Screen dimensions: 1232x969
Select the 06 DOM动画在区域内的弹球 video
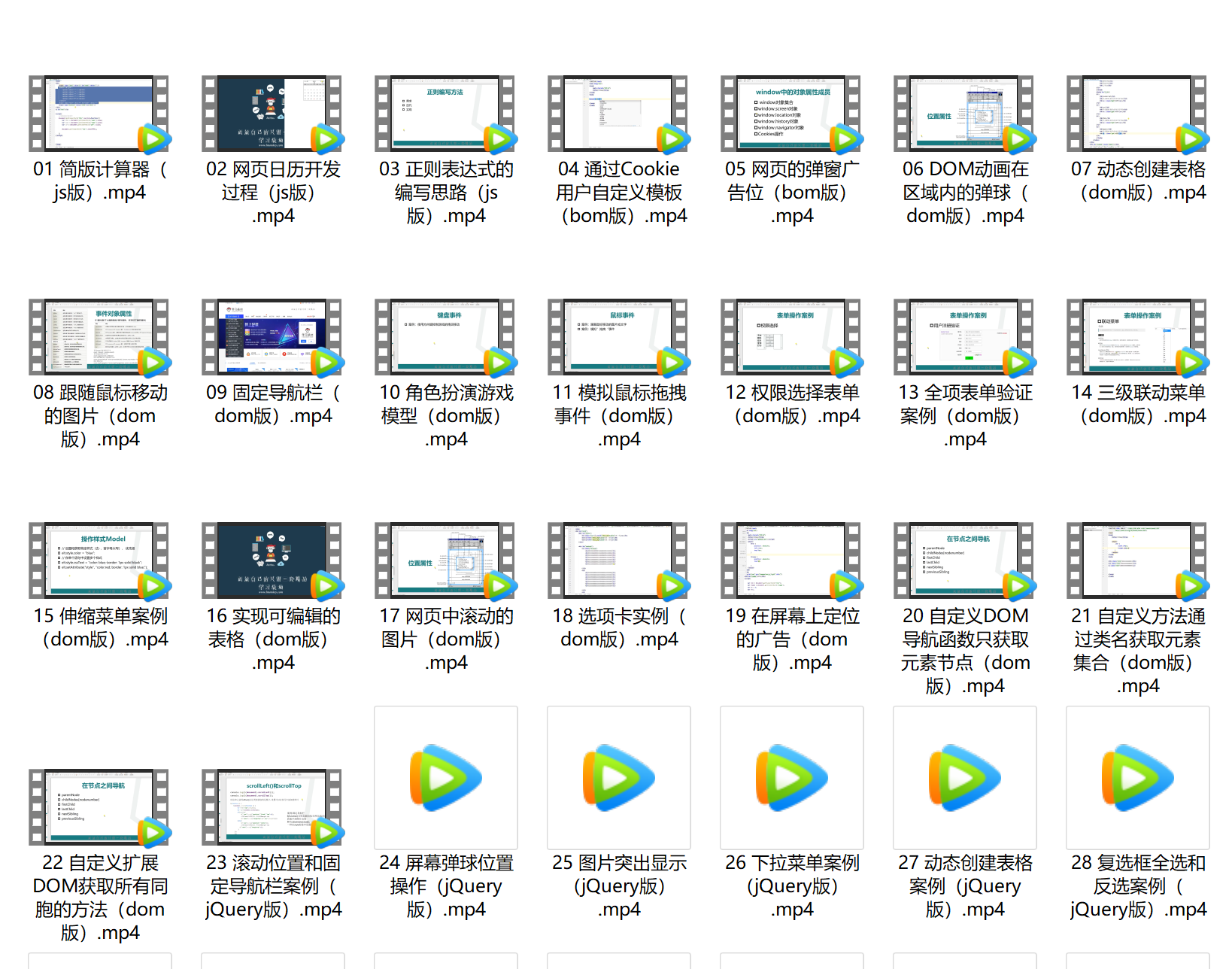tap(963, 114)
